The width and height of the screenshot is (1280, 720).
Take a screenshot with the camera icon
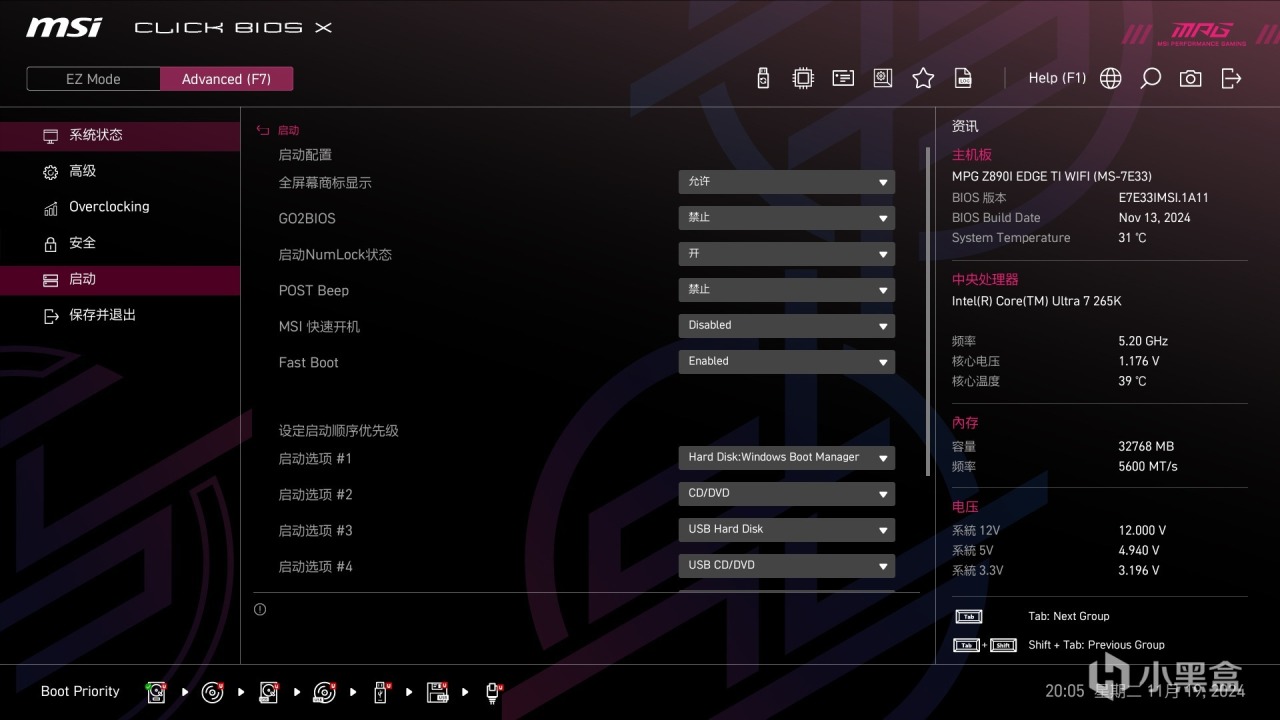1191,78
